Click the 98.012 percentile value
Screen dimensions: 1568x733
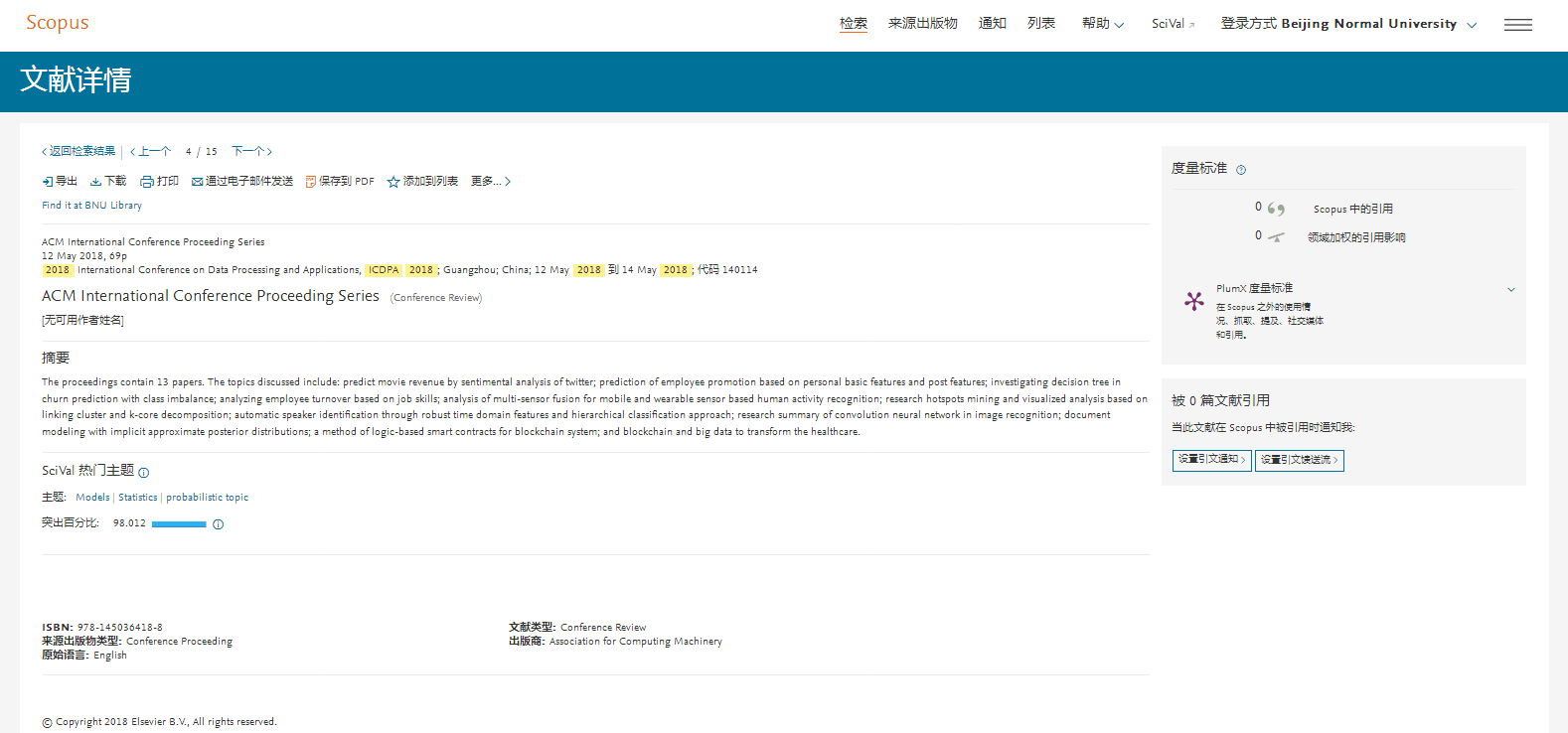pos(129,523)
